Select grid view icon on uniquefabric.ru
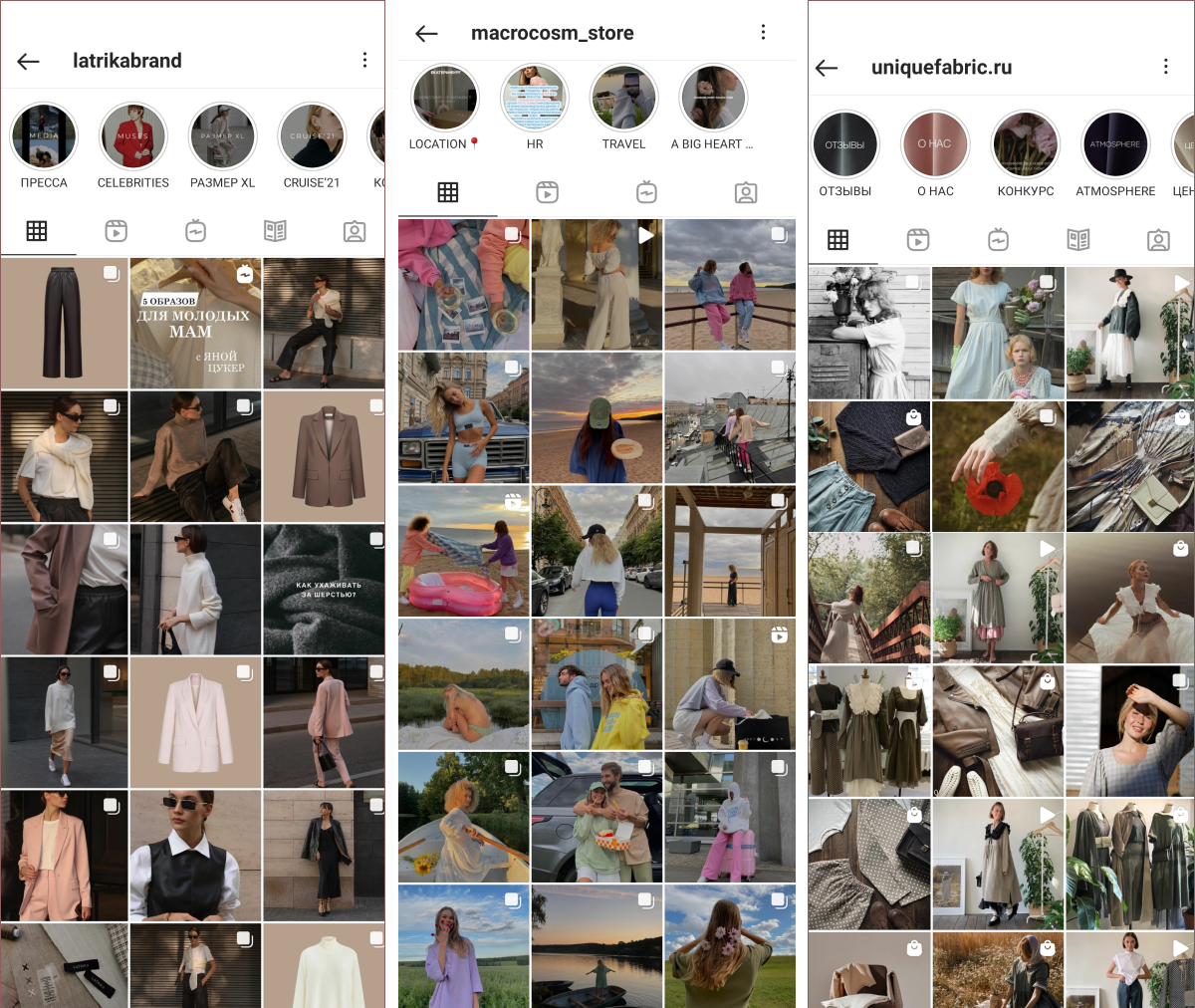This screenshot has width=1195, height=1008. (x=838, y=240)
